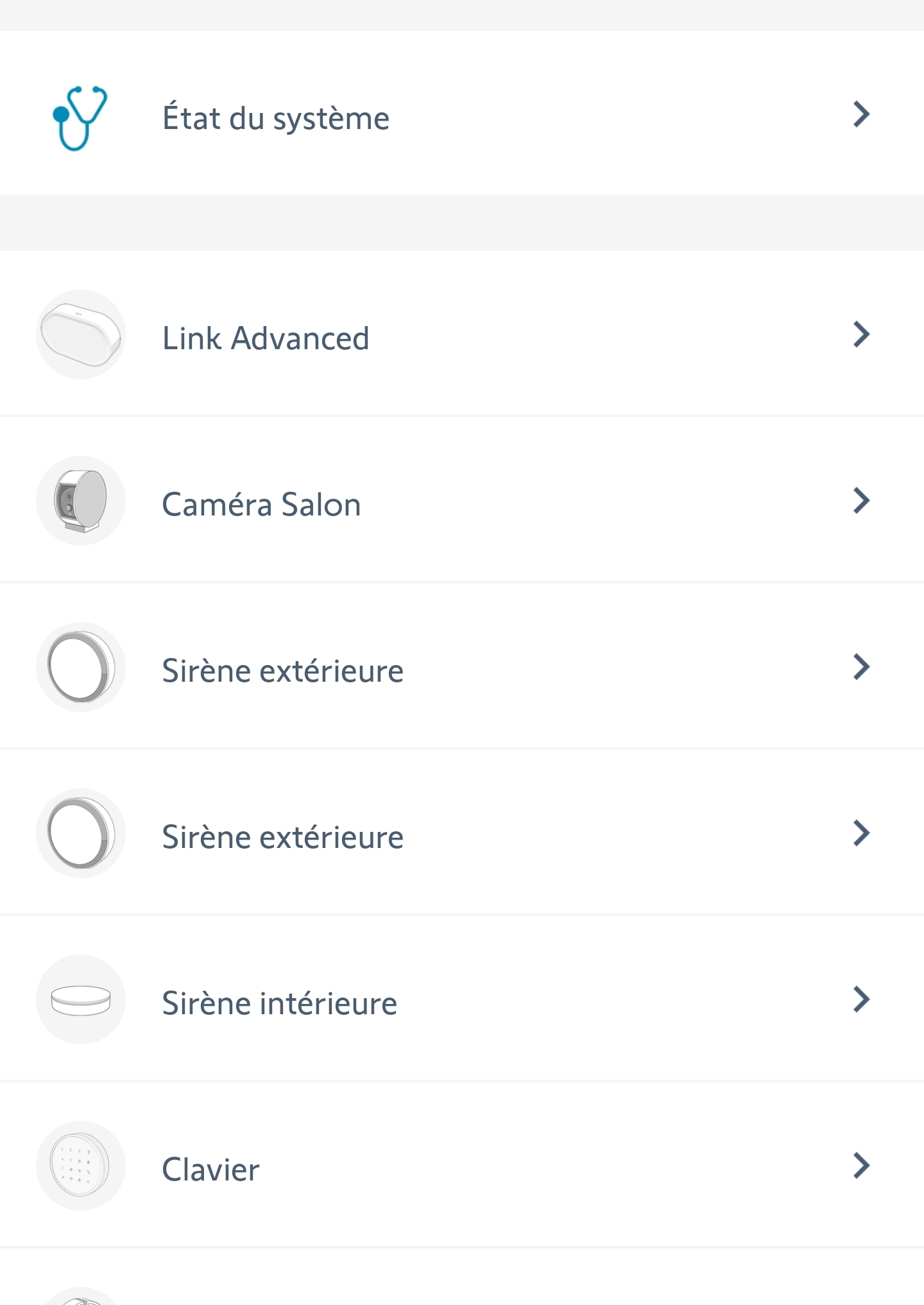Expand Caméra Salon with its chevron
924x1305 pixels.
pos(861,501)
